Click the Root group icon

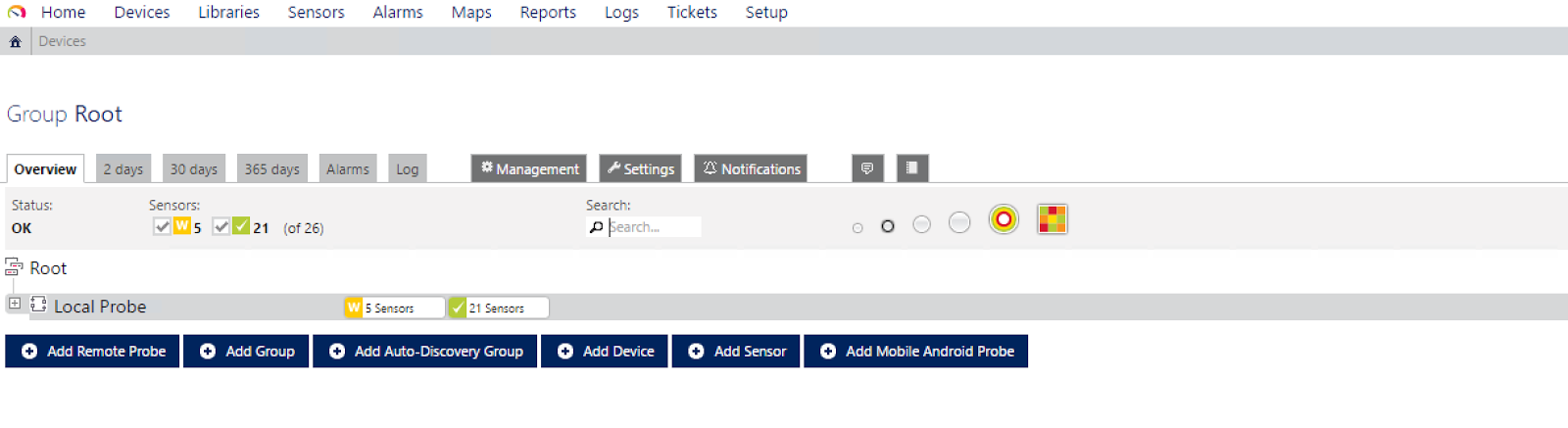[x=14, y=267]
